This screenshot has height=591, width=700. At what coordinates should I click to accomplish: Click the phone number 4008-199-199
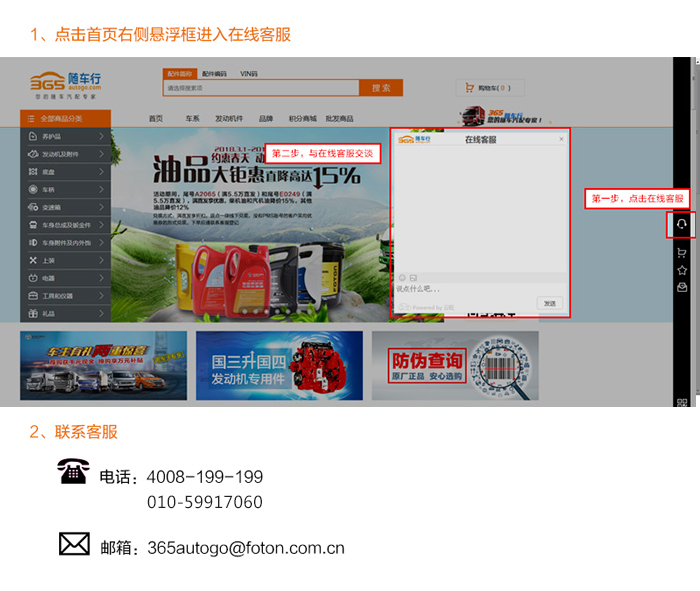pos(205,477)
